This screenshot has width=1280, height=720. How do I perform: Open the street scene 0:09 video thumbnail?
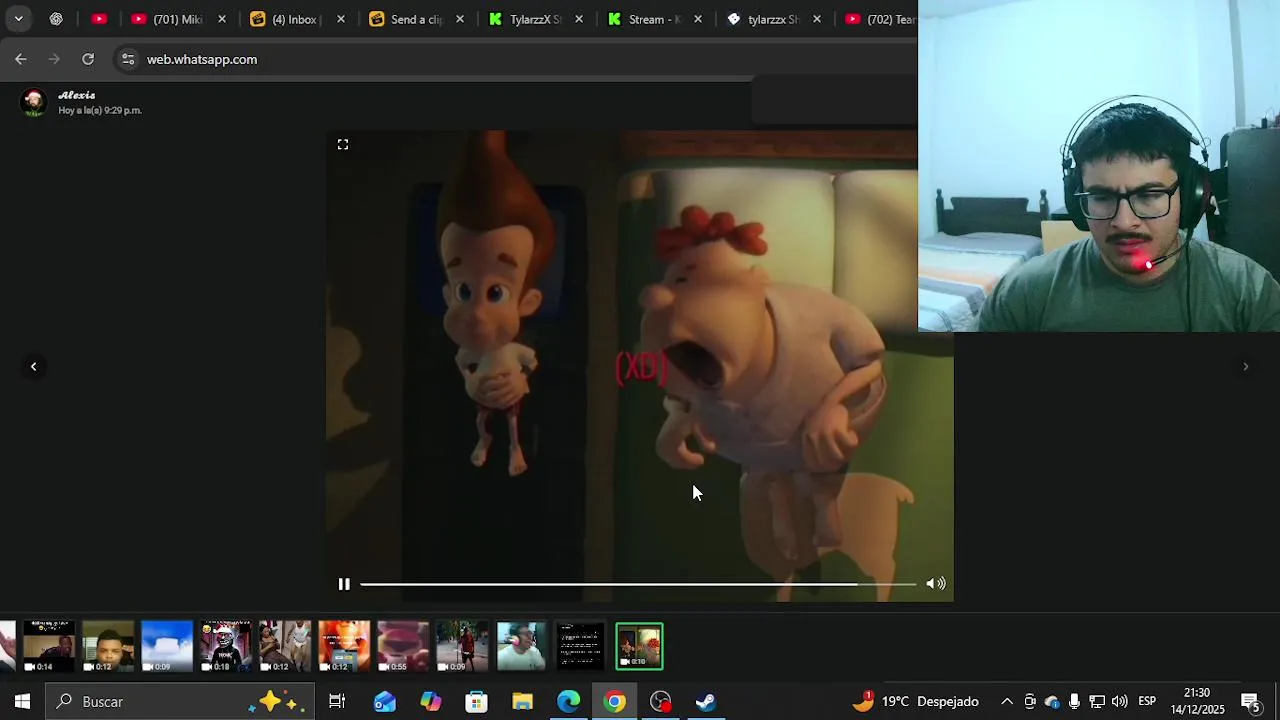click(462, 647)
